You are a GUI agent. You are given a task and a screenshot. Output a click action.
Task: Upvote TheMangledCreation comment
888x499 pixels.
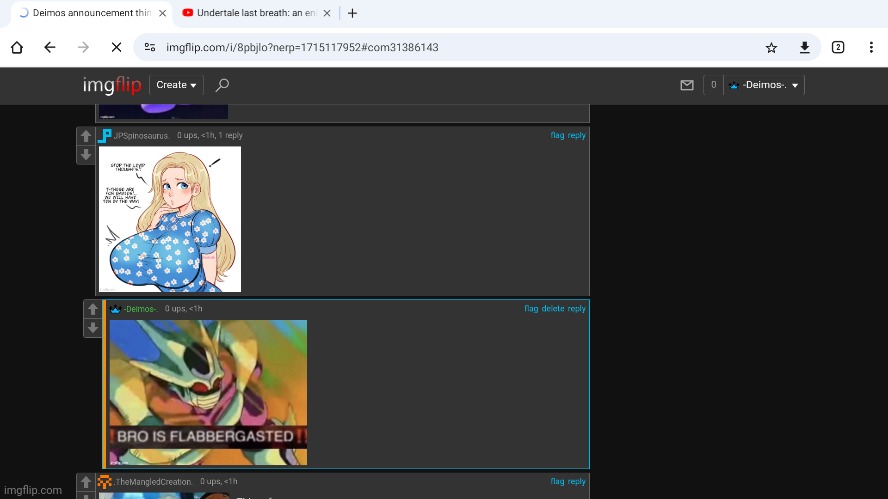86,484
